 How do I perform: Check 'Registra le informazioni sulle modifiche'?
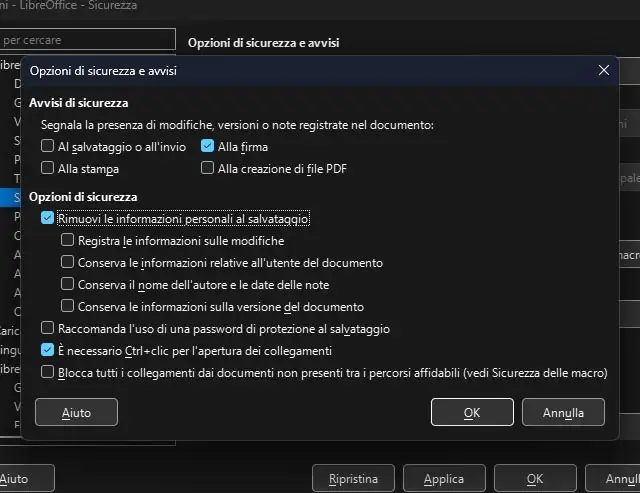coord(68,241)
